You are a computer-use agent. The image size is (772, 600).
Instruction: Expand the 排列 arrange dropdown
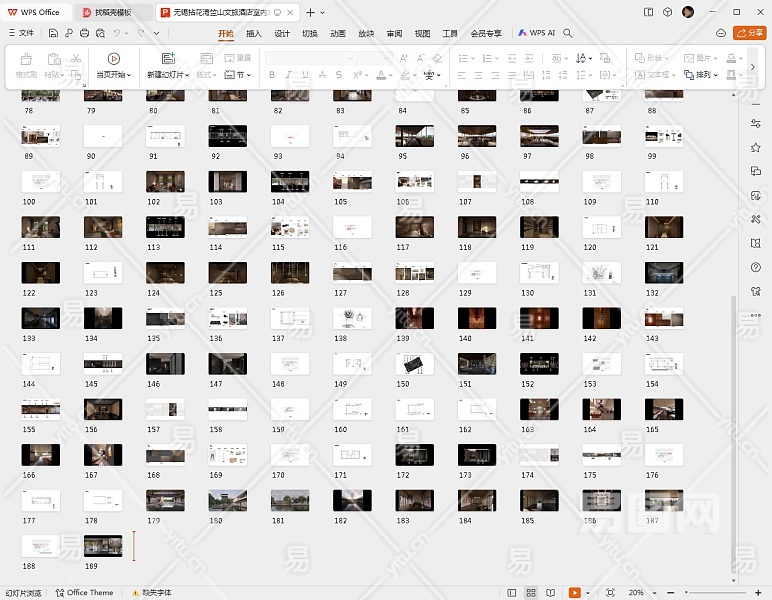pos(704,75)
